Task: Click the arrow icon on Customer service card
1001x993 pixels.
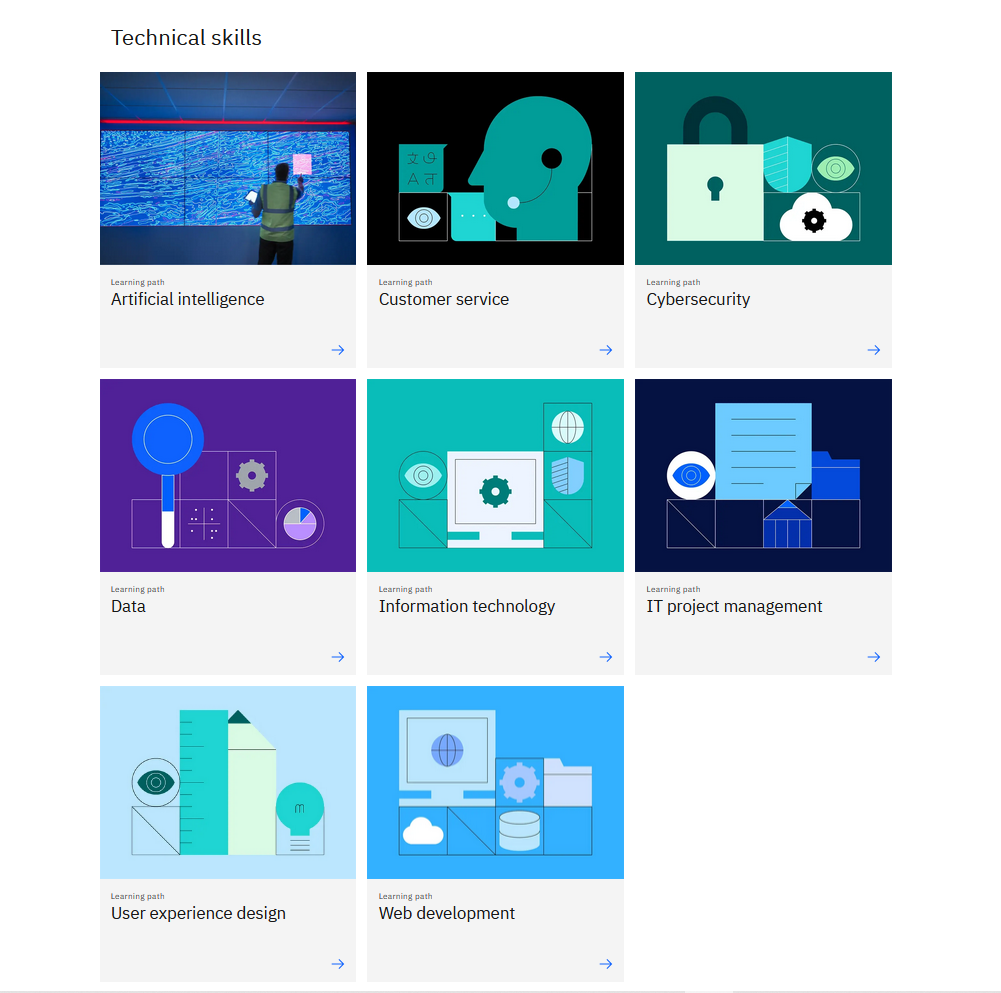Action: (x=605, y=350)
